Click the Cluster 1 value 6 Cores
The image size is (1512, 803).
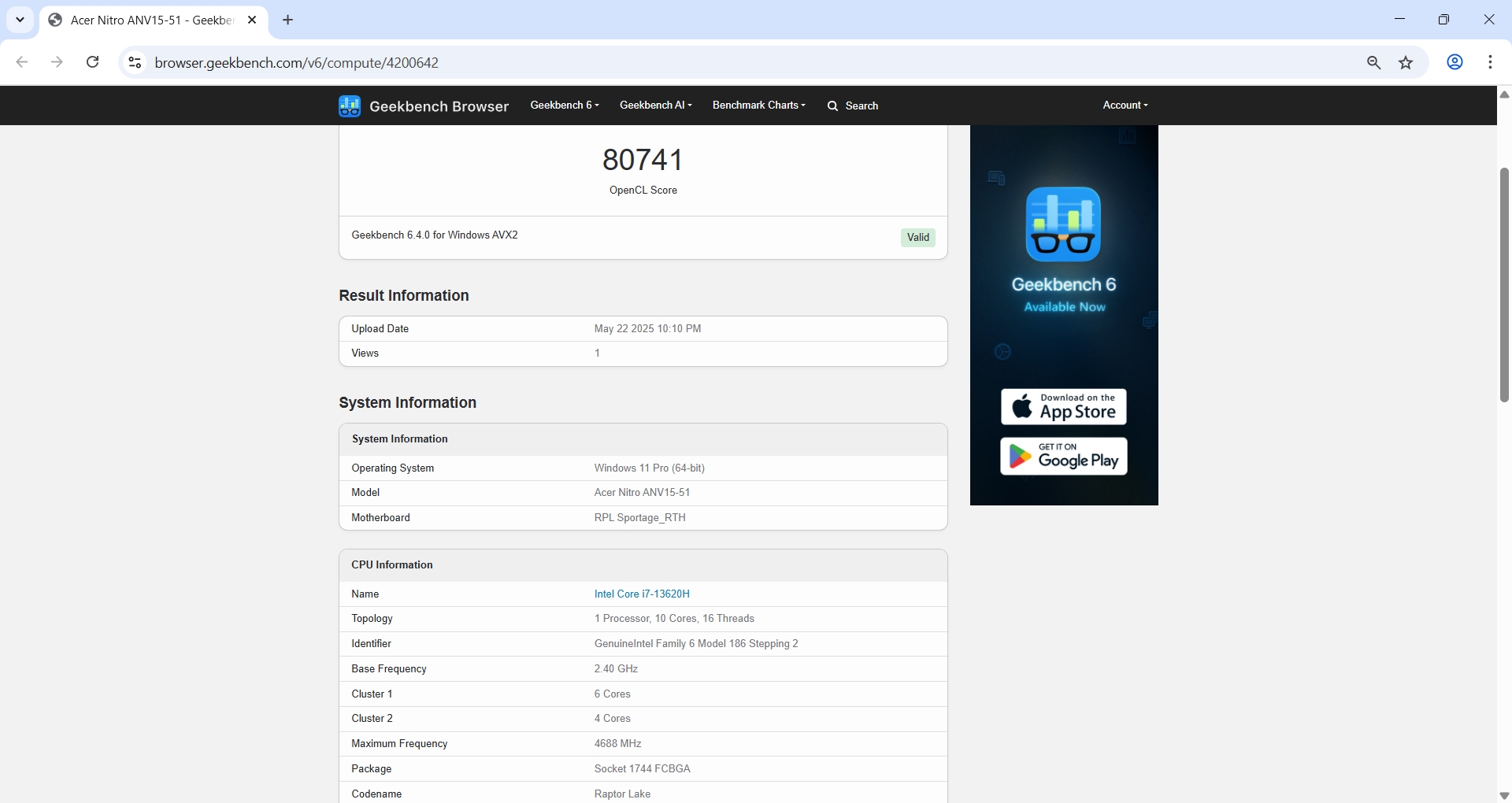(612, 694)
